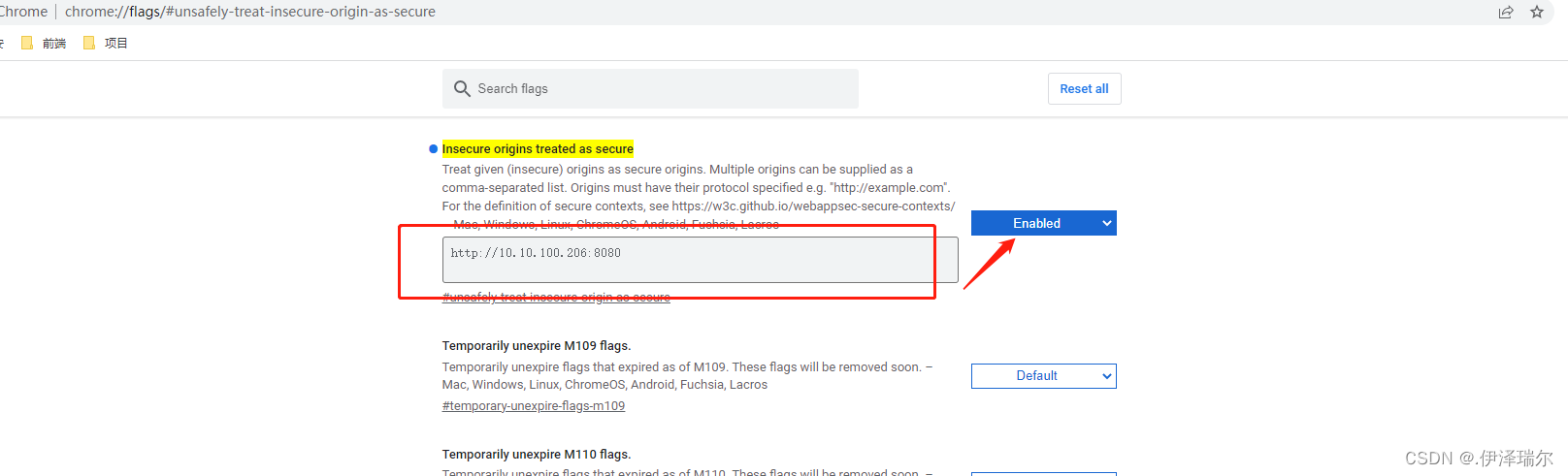The height and width of the screenshot is (476, 1568).
Task: Bookmark this page with the star icon
Action: tap(1536, 12)
